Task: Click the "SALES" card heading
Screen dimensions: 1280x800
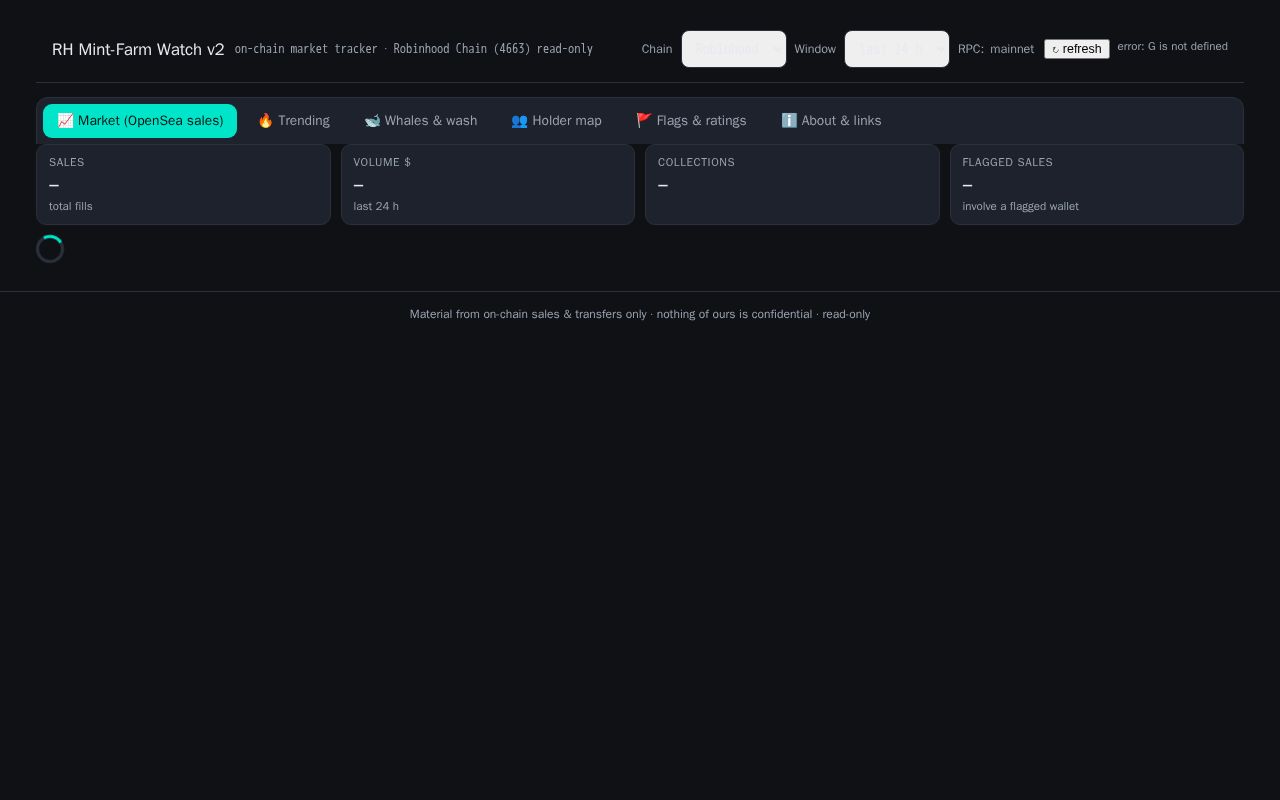Action: point(67,162)
